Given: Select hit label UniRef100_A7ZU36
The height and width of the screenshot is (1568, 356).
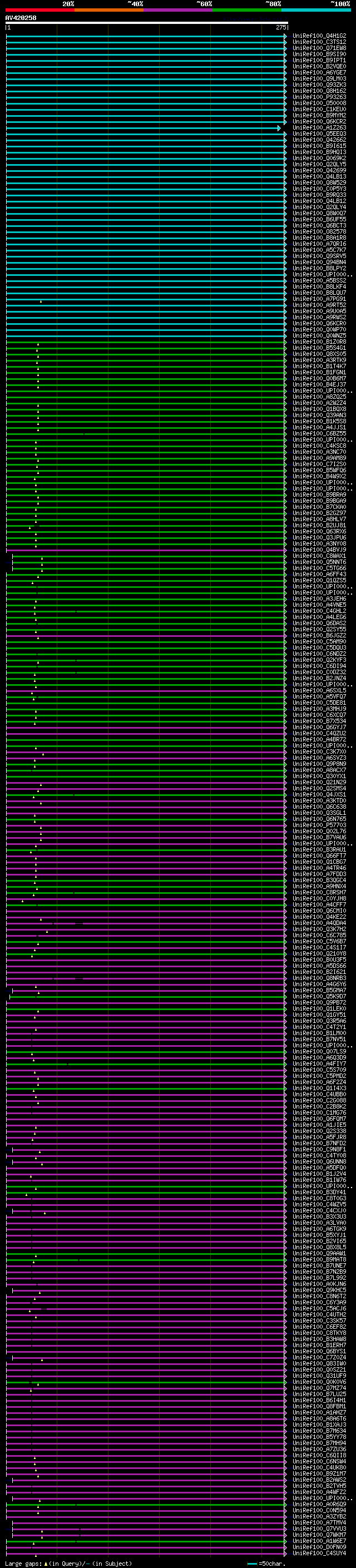Looking at the screenshot, I should (x=319, y=1450).
